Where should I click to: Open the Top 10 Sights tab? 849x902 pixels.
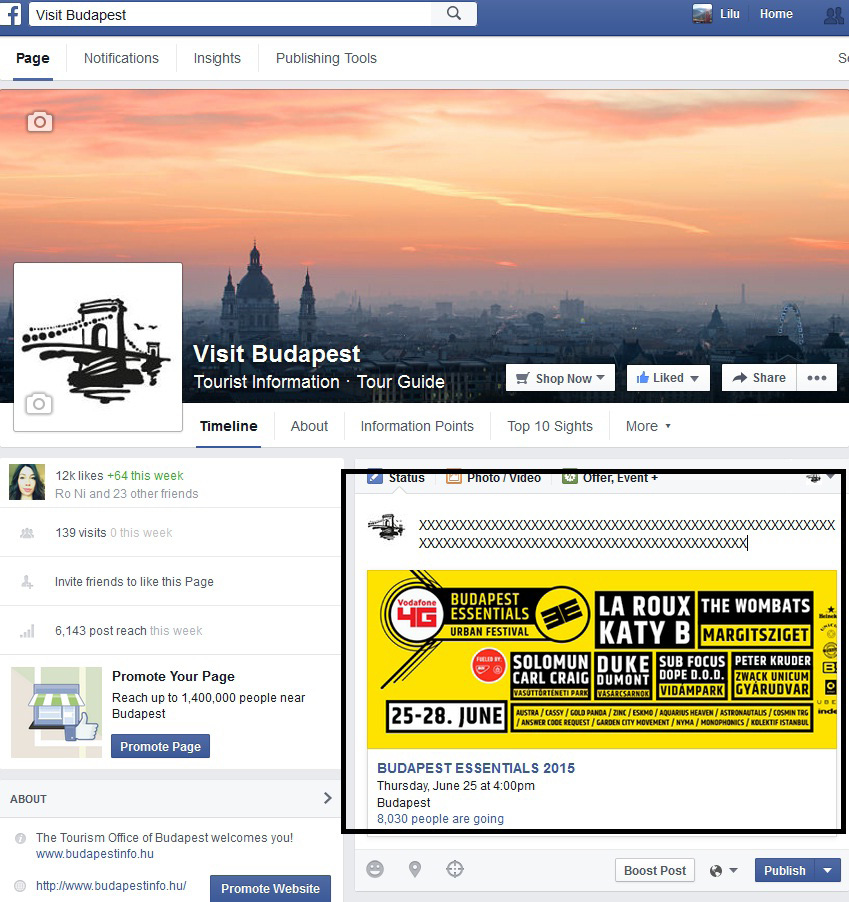(x=550, y=426)
